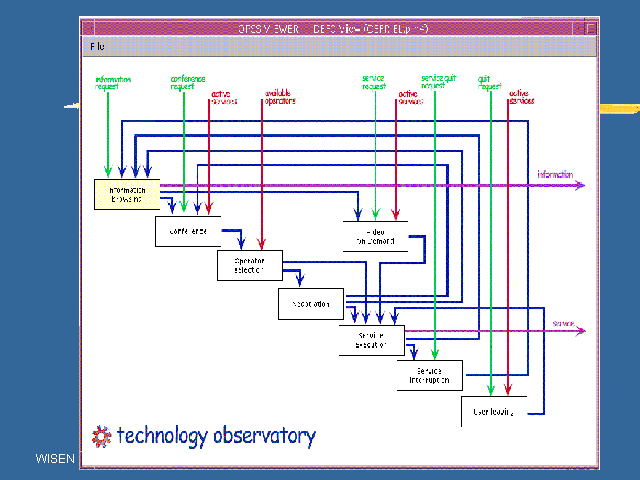Select the User leaving box
Screen dimensions: 640x480
coord(493,411)
